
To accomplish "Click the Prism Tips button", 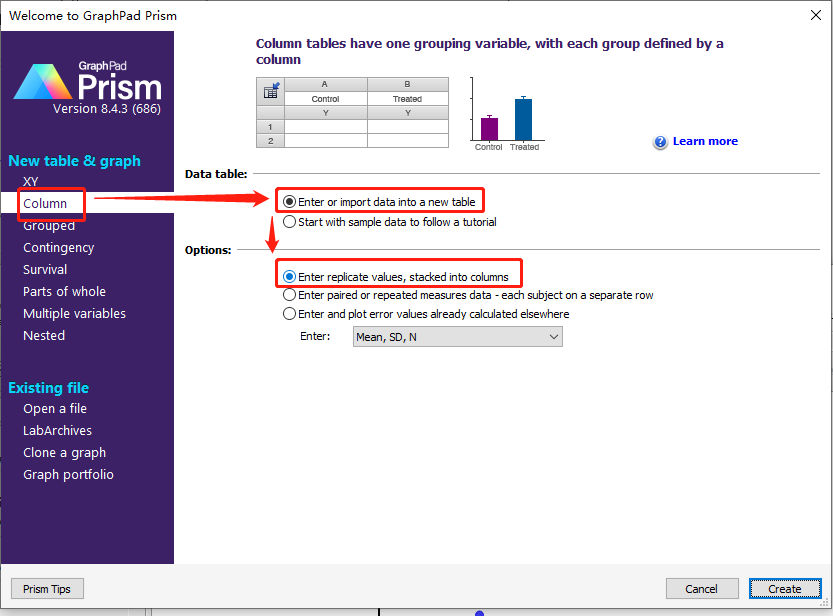I will (47, 589).
